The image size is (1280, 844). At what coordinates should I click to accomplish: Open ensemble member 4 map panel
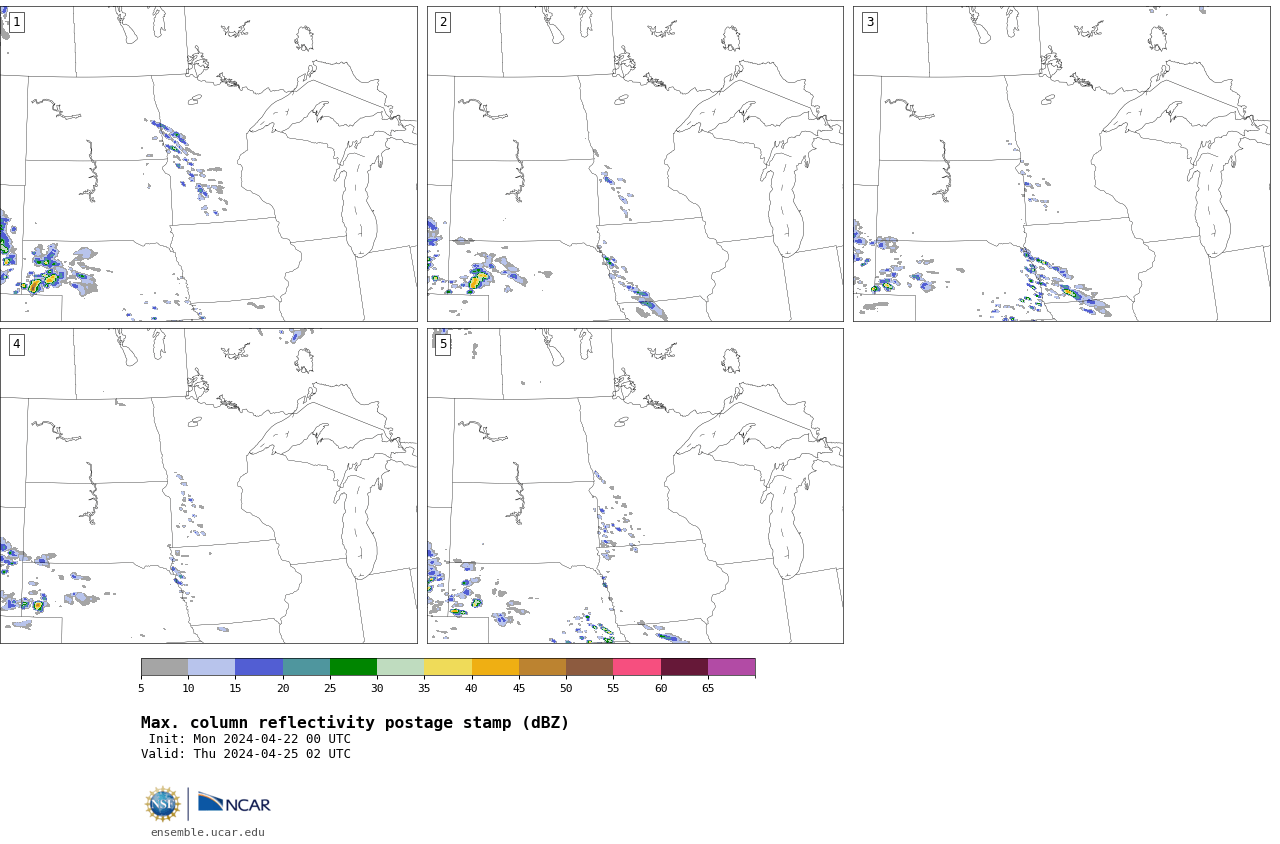click(208, 486)
